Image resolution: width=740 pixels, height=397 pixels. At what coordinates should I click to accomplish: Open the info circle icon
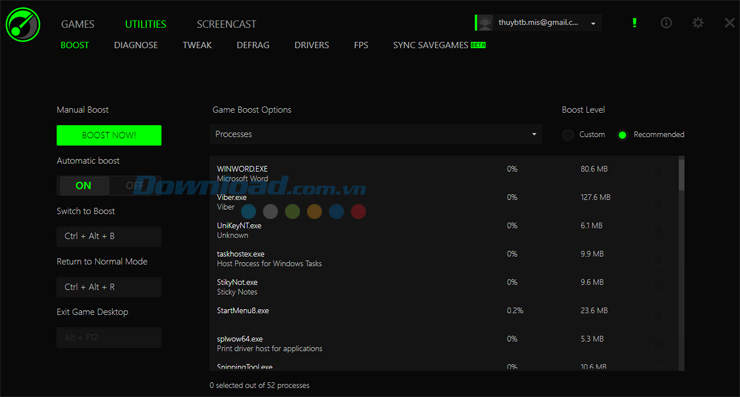coord(666,23)
